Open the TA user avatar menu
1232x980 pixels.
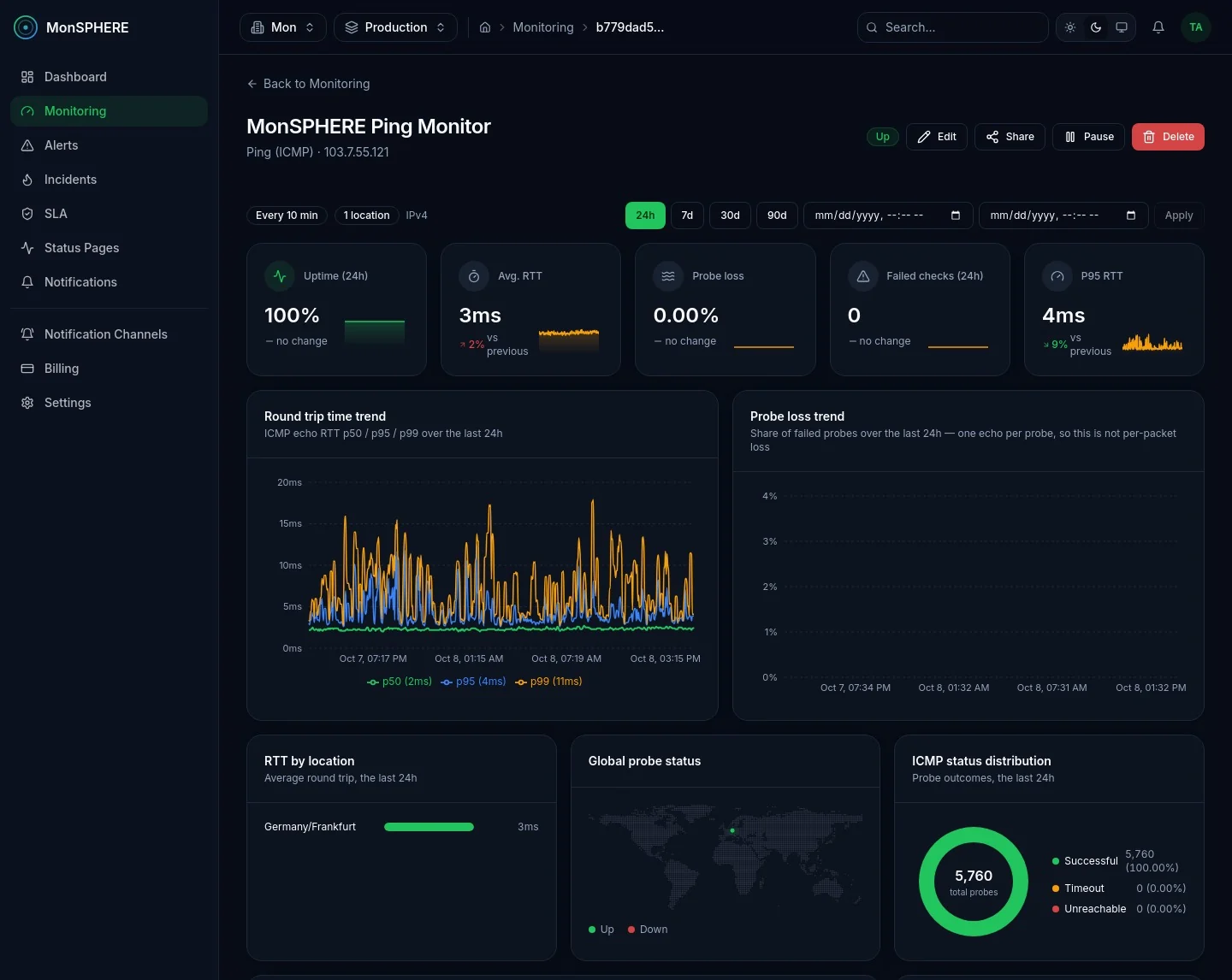tap(1196, 27)
